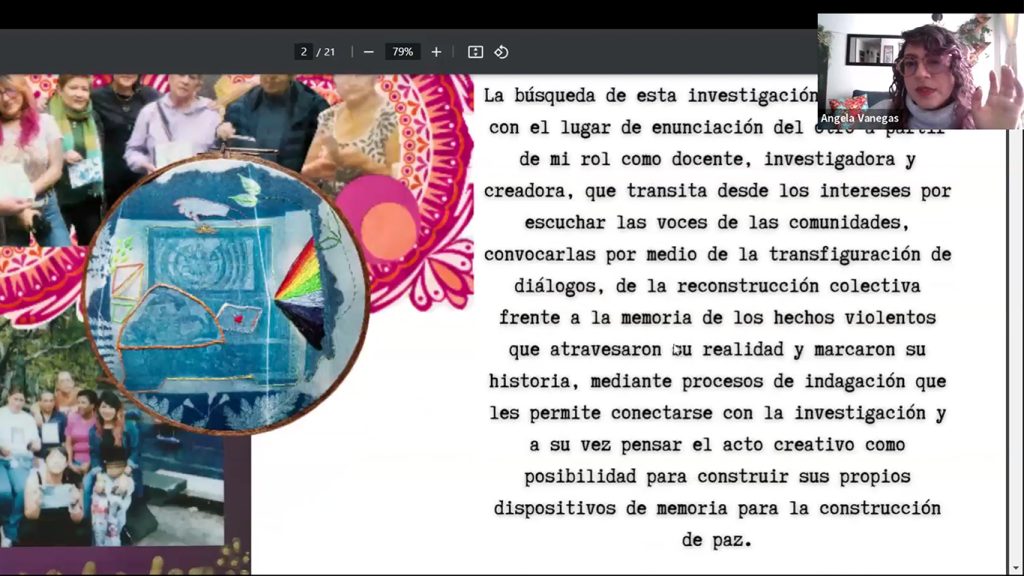The image size is (1024, 576).
Task: Click the total page count 21
Action: pyautogui.click(x=328, y=52)
